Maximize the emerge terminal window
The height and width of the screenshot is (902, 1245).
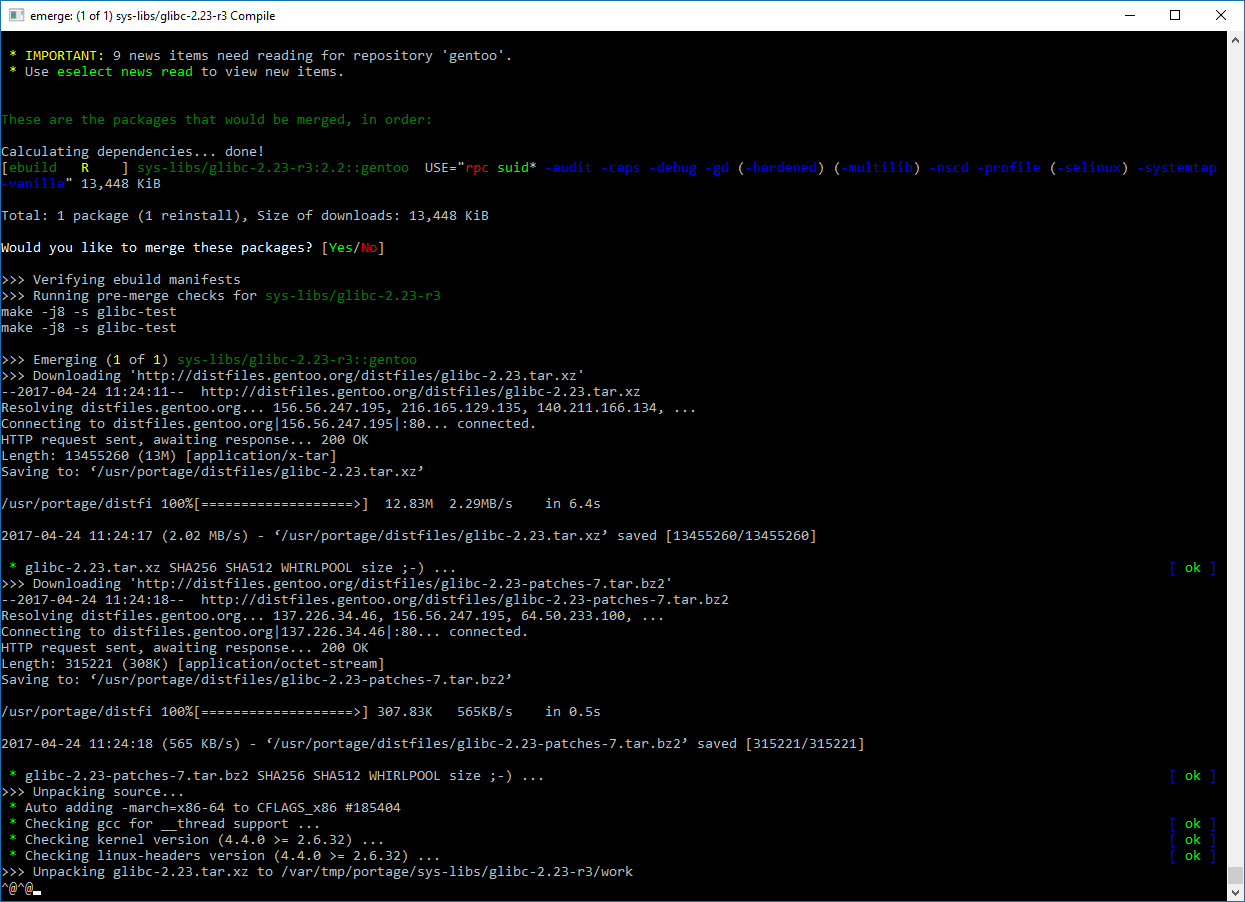1175,15
